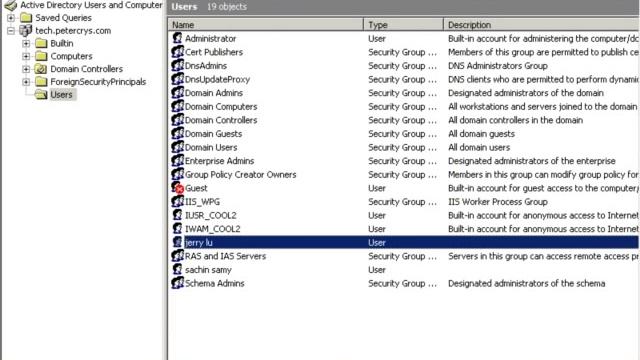
Task: Select the Domain Admins group name
Action: click(214, 93)
